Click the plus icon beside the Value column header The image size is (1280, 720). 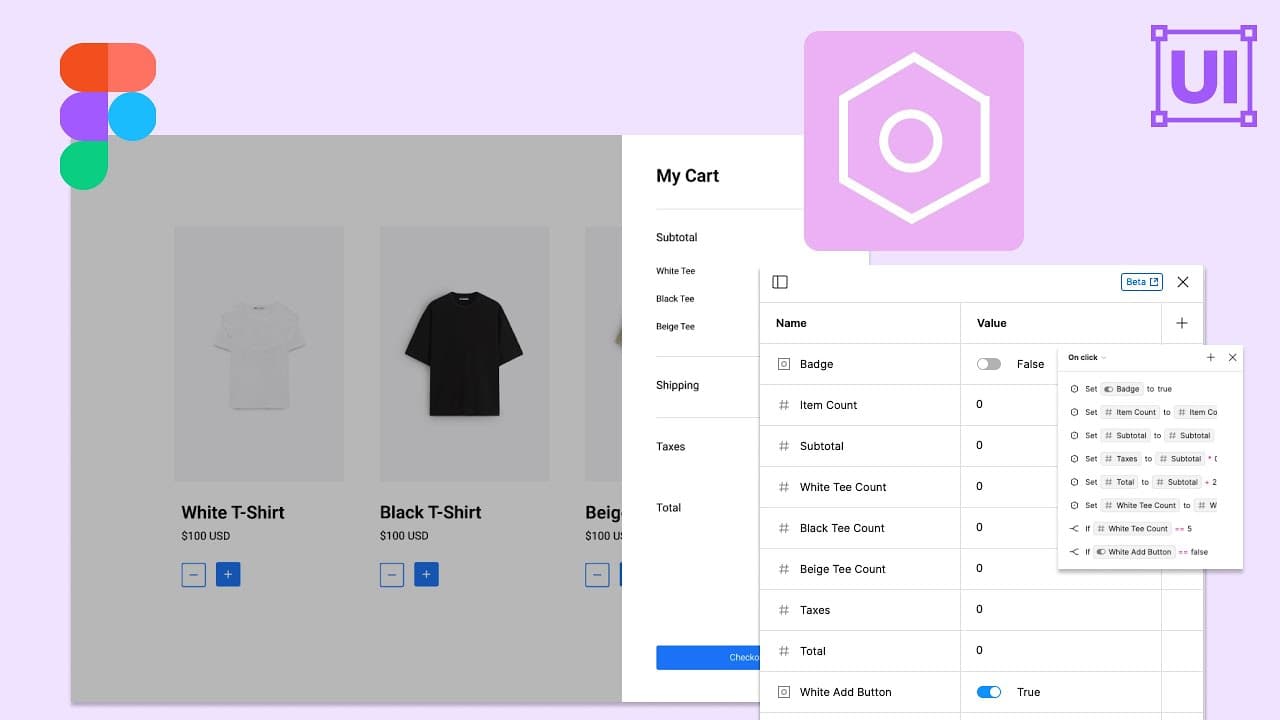[1182, 323]
